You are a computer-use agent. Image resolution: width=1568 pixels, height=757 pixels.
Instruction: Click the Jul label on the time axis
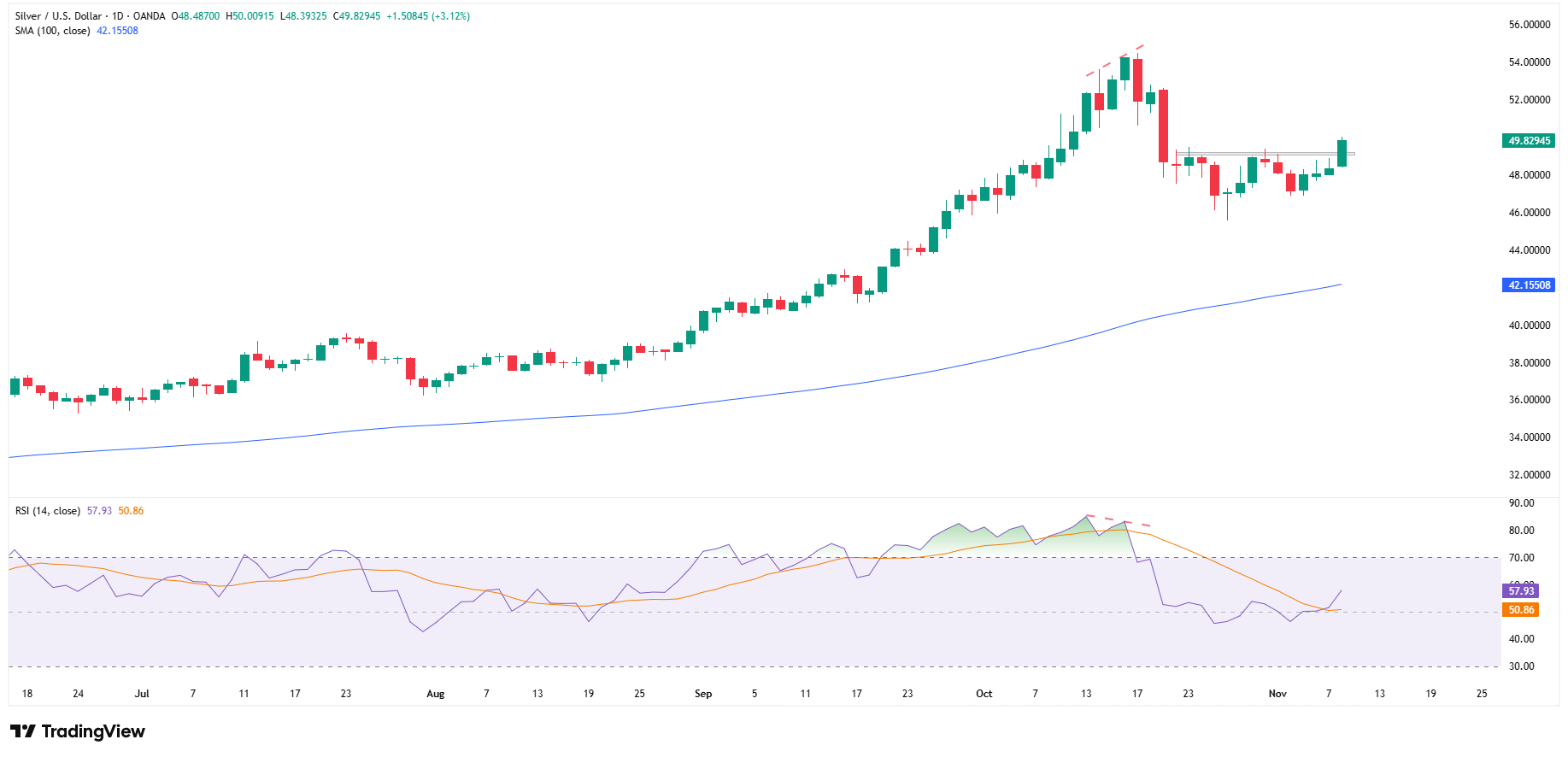pos(142,694)
